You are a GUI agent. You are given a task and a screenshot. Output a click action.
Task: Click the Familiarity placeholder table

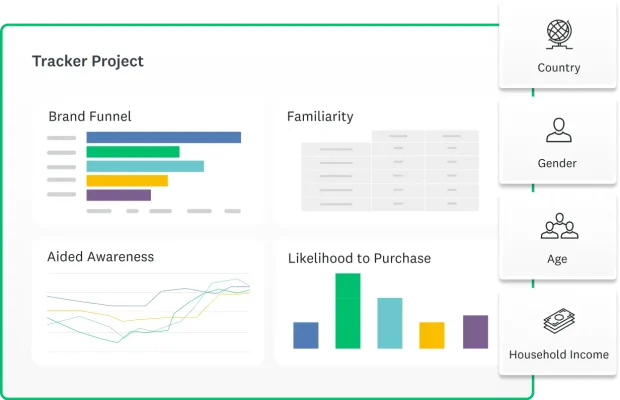pos(390,171)
